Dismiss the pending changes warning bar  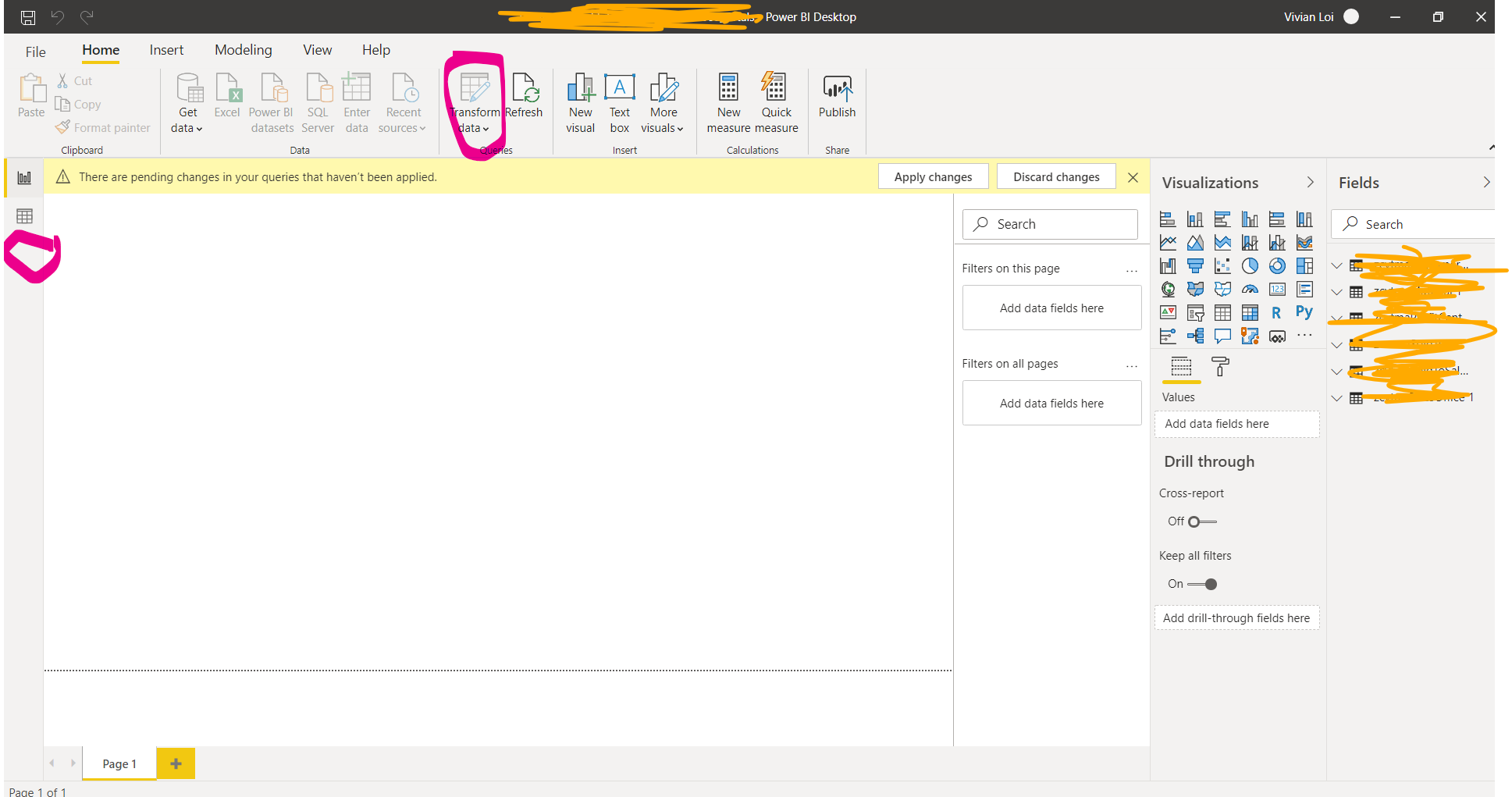tap(1133, 178)
